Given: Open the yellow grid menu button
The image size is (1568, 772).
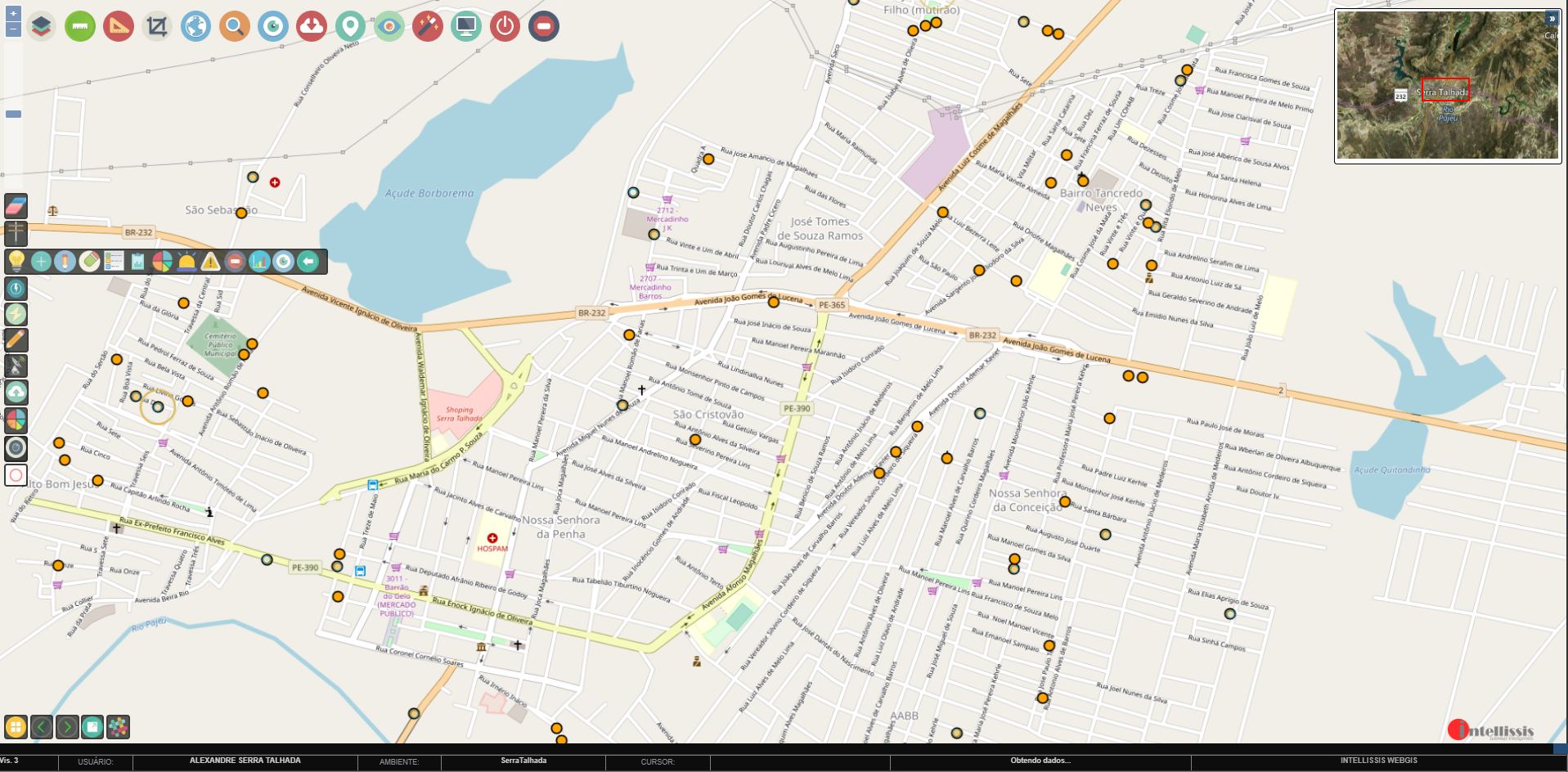Looking at the screenshot, I should point(16,727).
